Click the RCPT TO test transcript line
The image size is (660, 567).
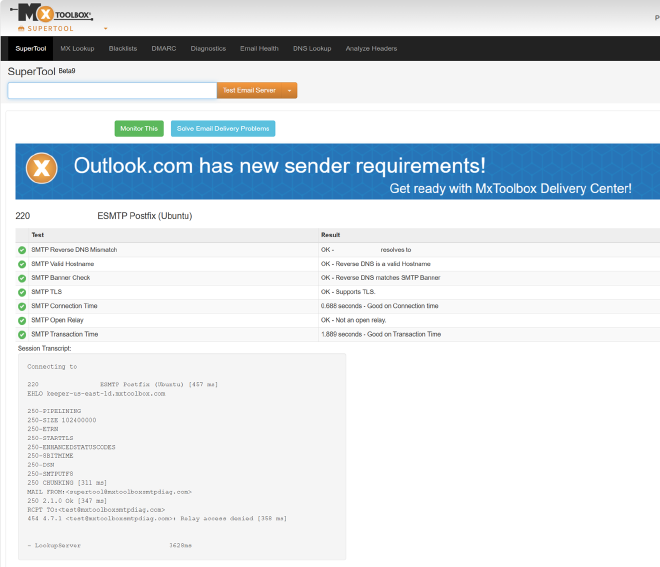pos(96,510)
